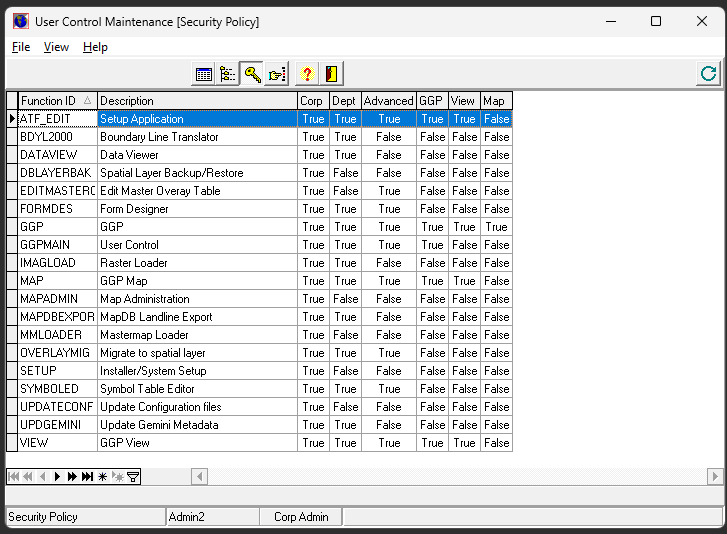Click the Corp column header
The width and height of the screenshot is (727, 534).
coord(313,101)
